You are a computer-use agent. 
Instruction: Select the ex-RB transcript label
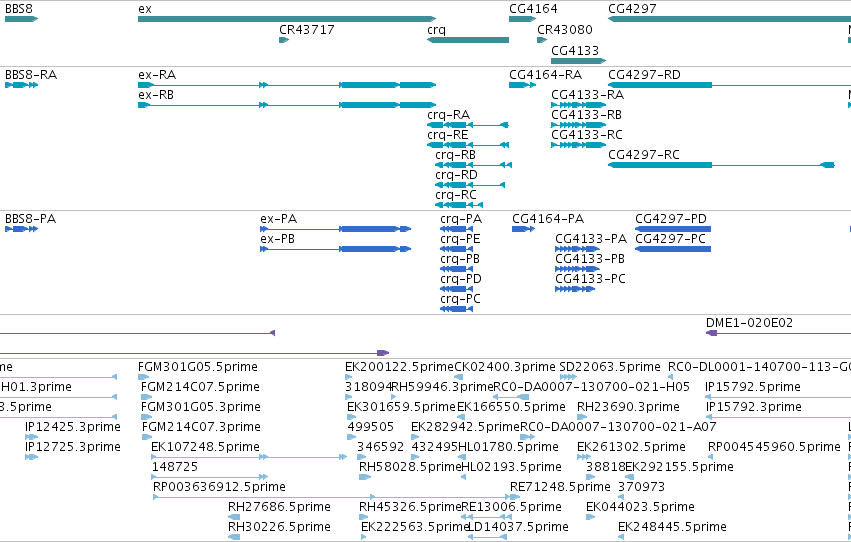point(156,95)
